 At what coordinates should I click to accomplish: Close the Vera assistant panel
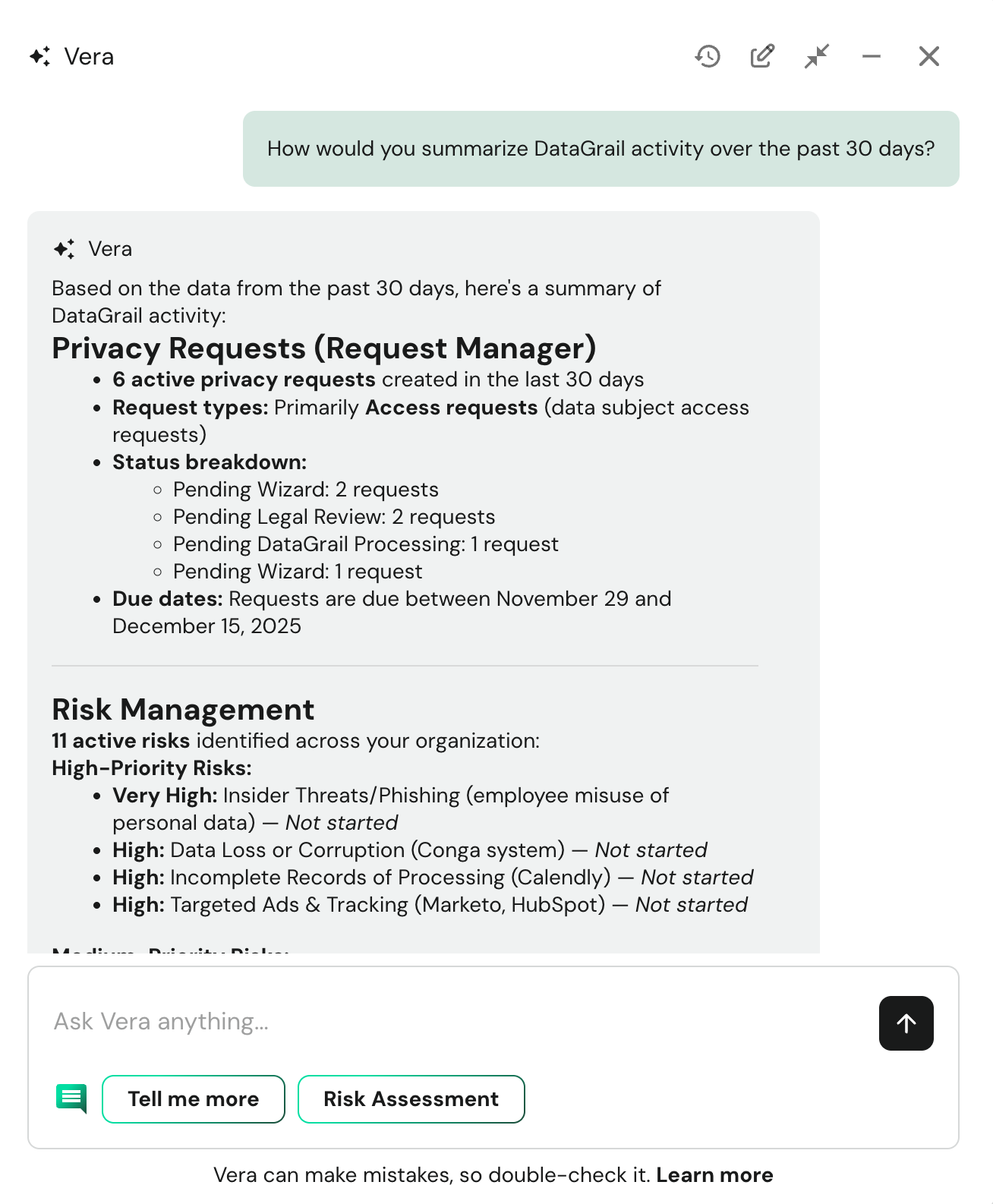click(x=928, y=56)
